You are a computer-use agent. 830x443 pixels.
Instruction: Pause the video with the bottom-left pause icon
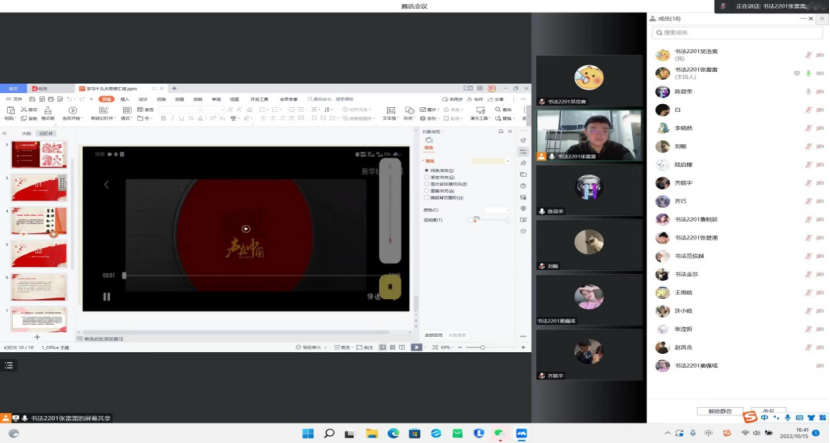(x=107, y=296)
